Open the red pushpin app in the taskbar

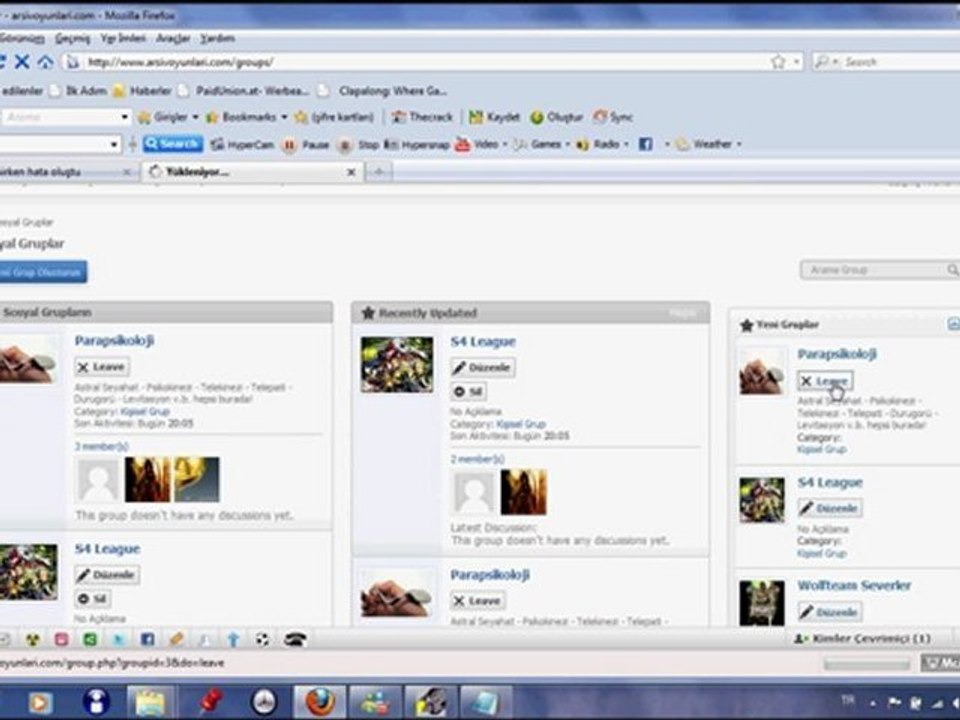pyautogui.click(x=210, y=702)
